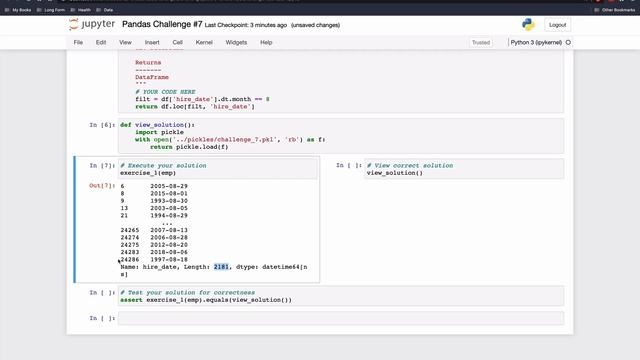Click the output row 24275 2012-08-20

point(154,245)
